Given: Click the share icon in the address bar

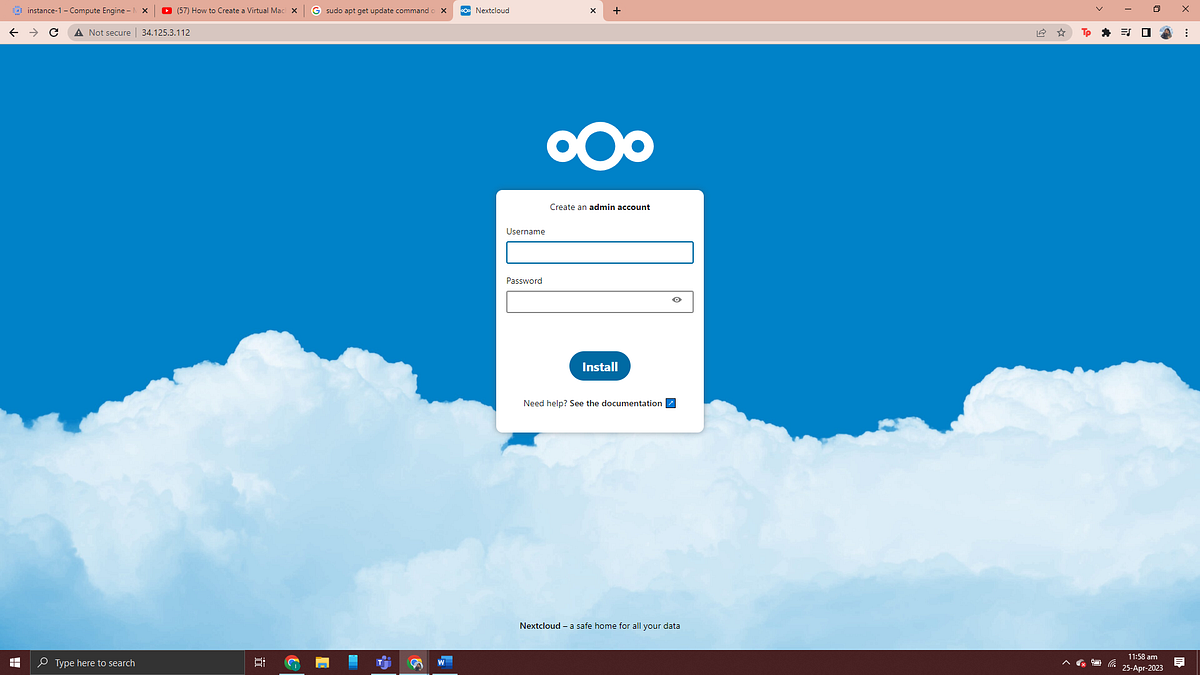Looking at the screenshot, I should (1040, 31).
